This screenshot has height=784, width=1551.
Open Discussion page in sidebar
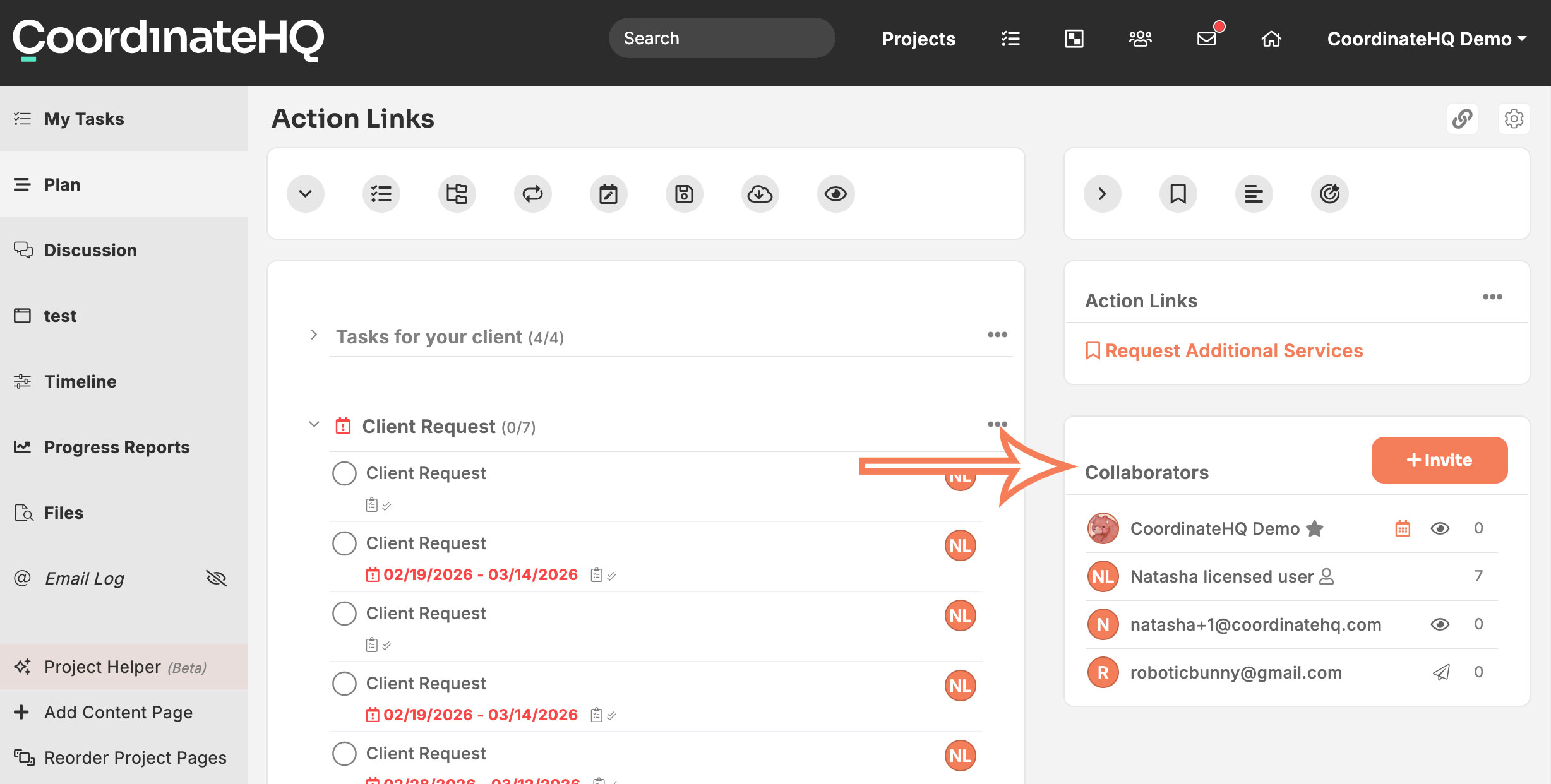pos(124,250)
